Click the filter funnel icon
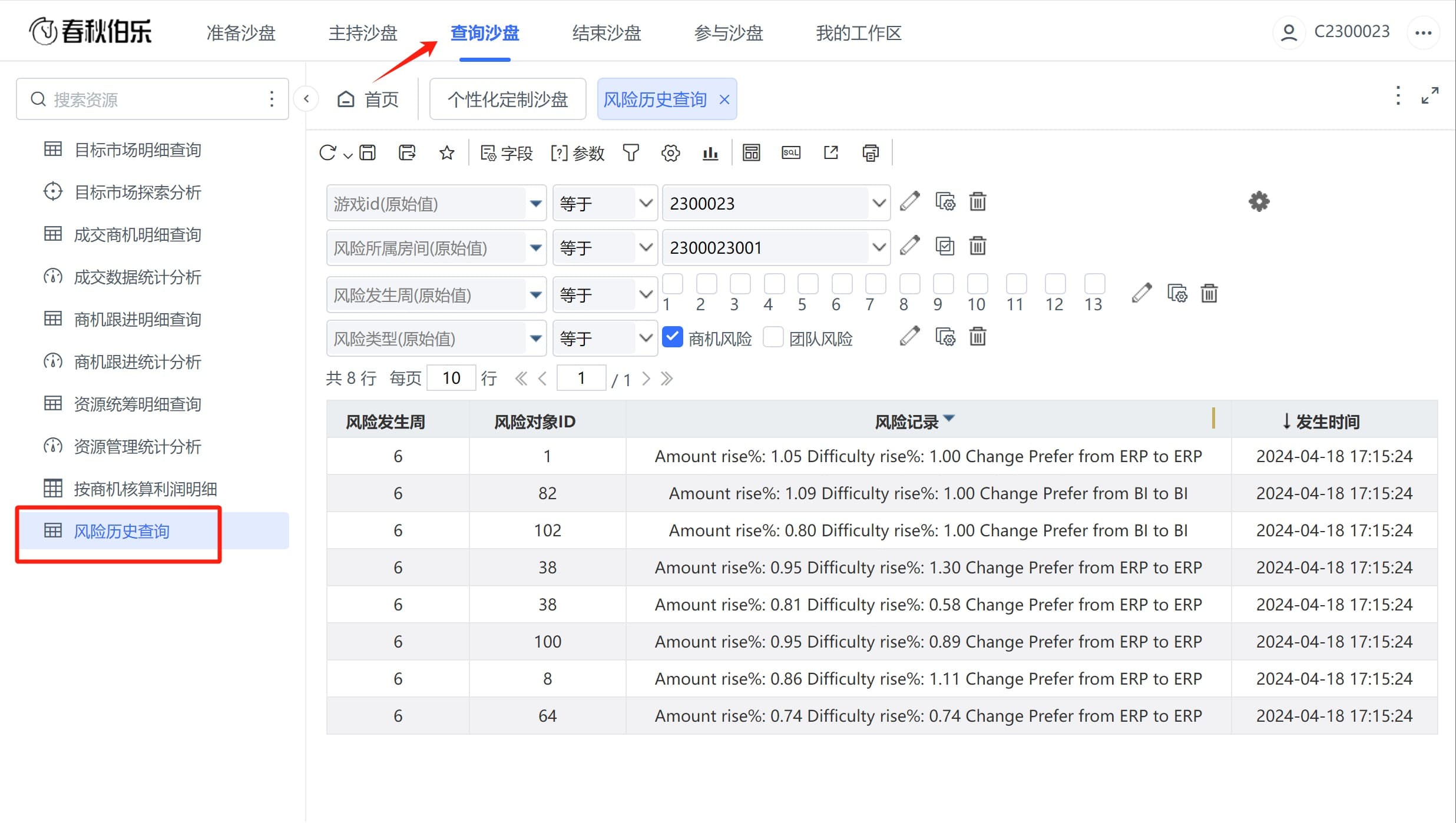The height and width of the screenshot is (823, 1456). (x=631, y=153)
